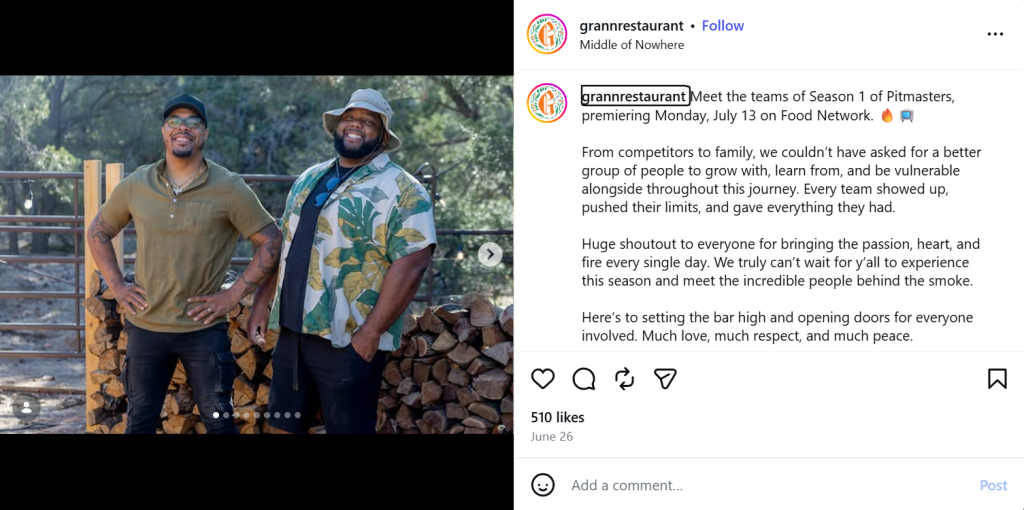
Task: Repost using the circular arrows icon
Action: [625, 379]
